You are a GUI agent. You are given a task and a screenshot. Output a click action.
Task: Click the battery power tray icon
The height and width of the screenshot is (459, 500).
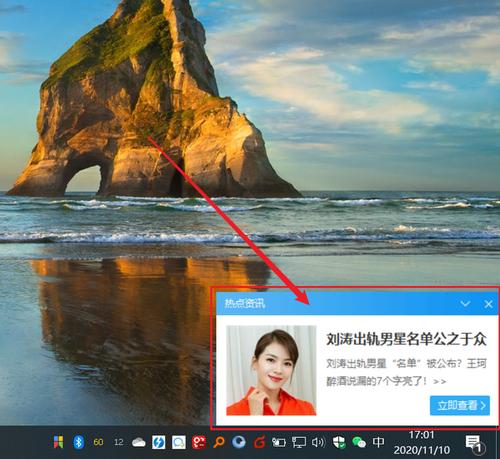click(x=279, y=442)
